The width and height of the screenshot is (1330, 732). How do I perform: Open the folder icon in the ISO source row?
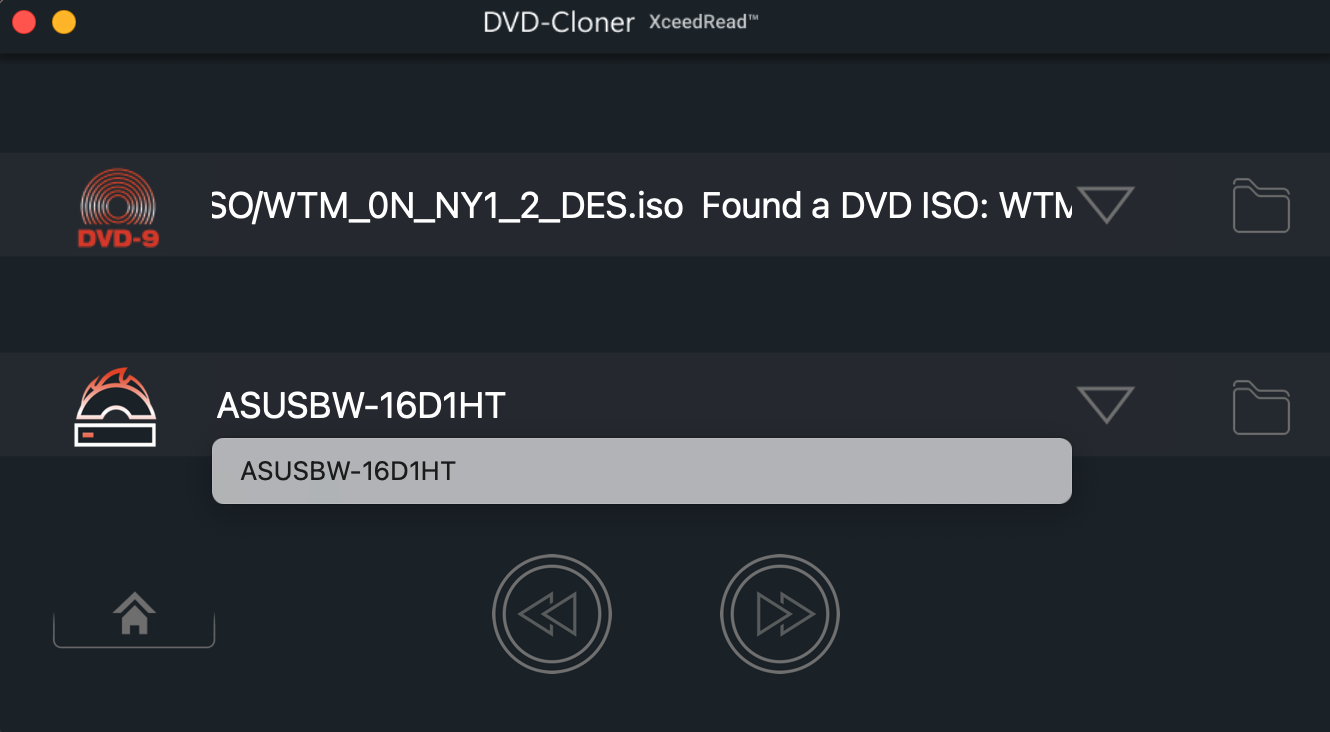pyautogui.click(x=1261, y=205)
